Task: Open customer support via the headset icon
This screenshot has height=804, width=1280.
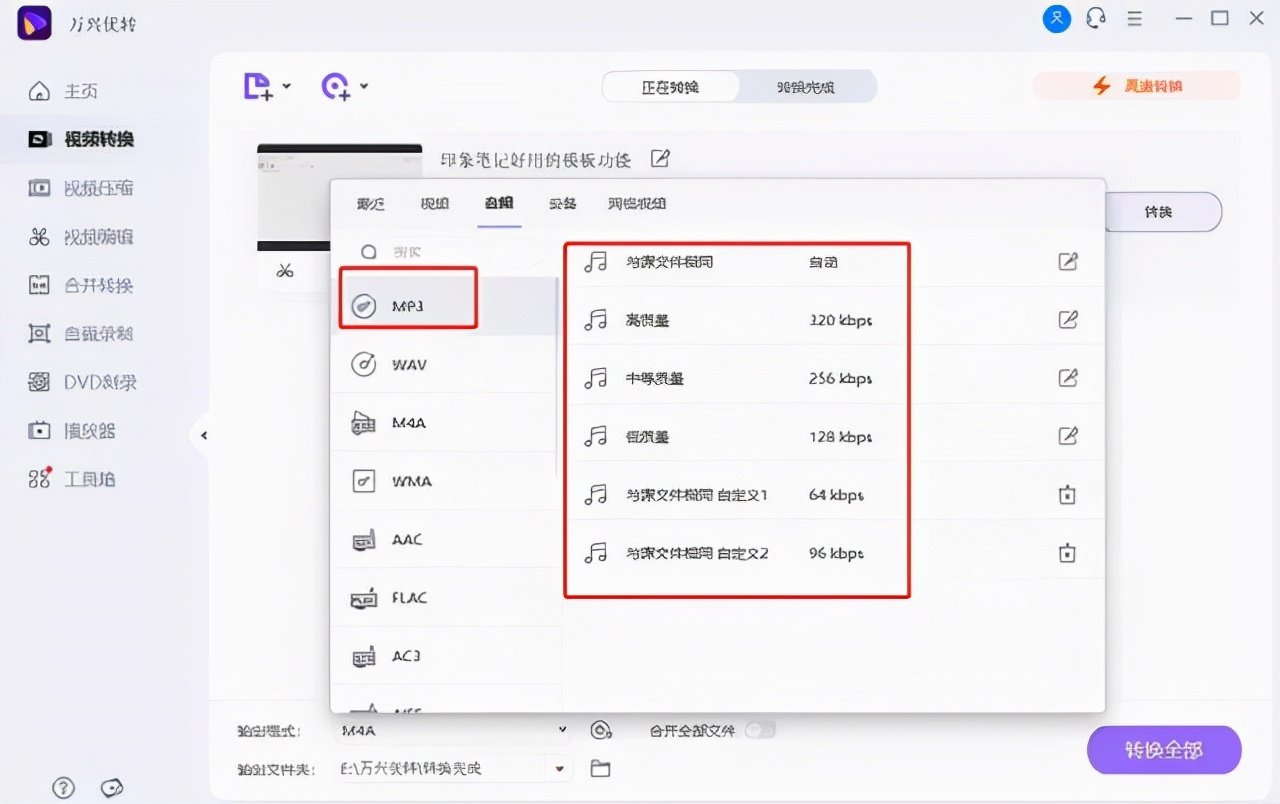Action: click(x=1095, y=17)
